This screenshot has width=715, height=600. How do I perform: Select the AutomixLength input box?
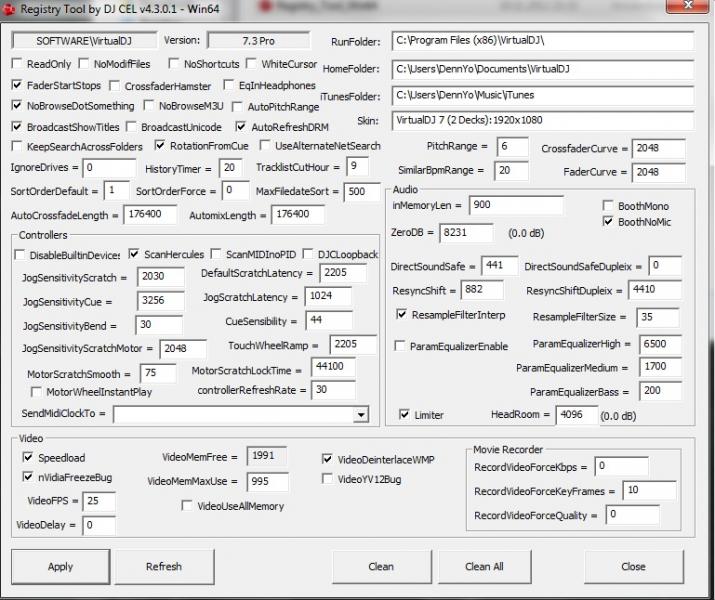pyautogui.click(x=298, y=214)
